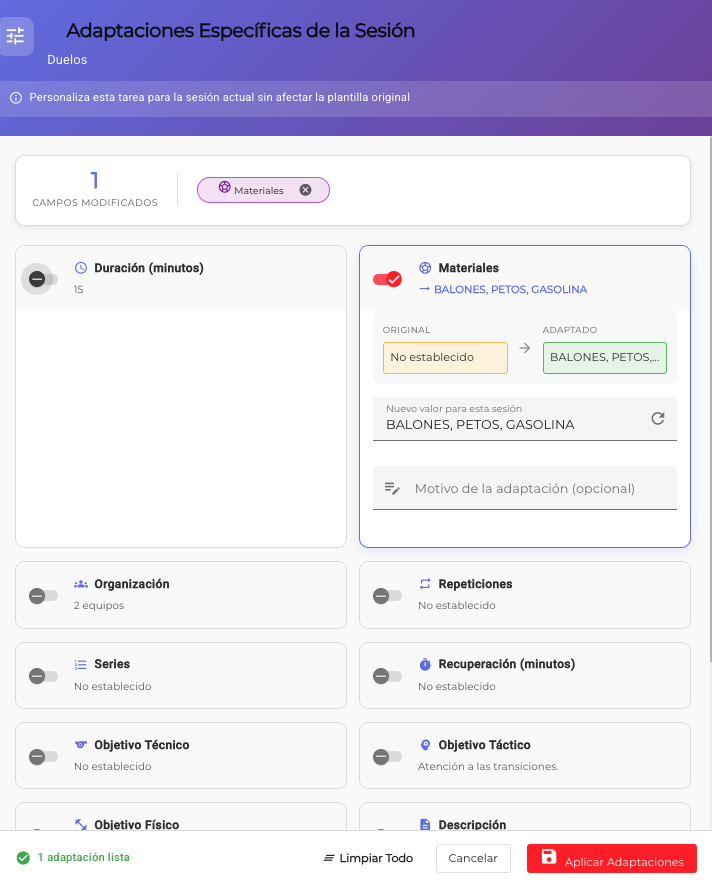
Task: Enable the Repeticiones toggle
Action: pyautogui.click(x=386, y=595)
